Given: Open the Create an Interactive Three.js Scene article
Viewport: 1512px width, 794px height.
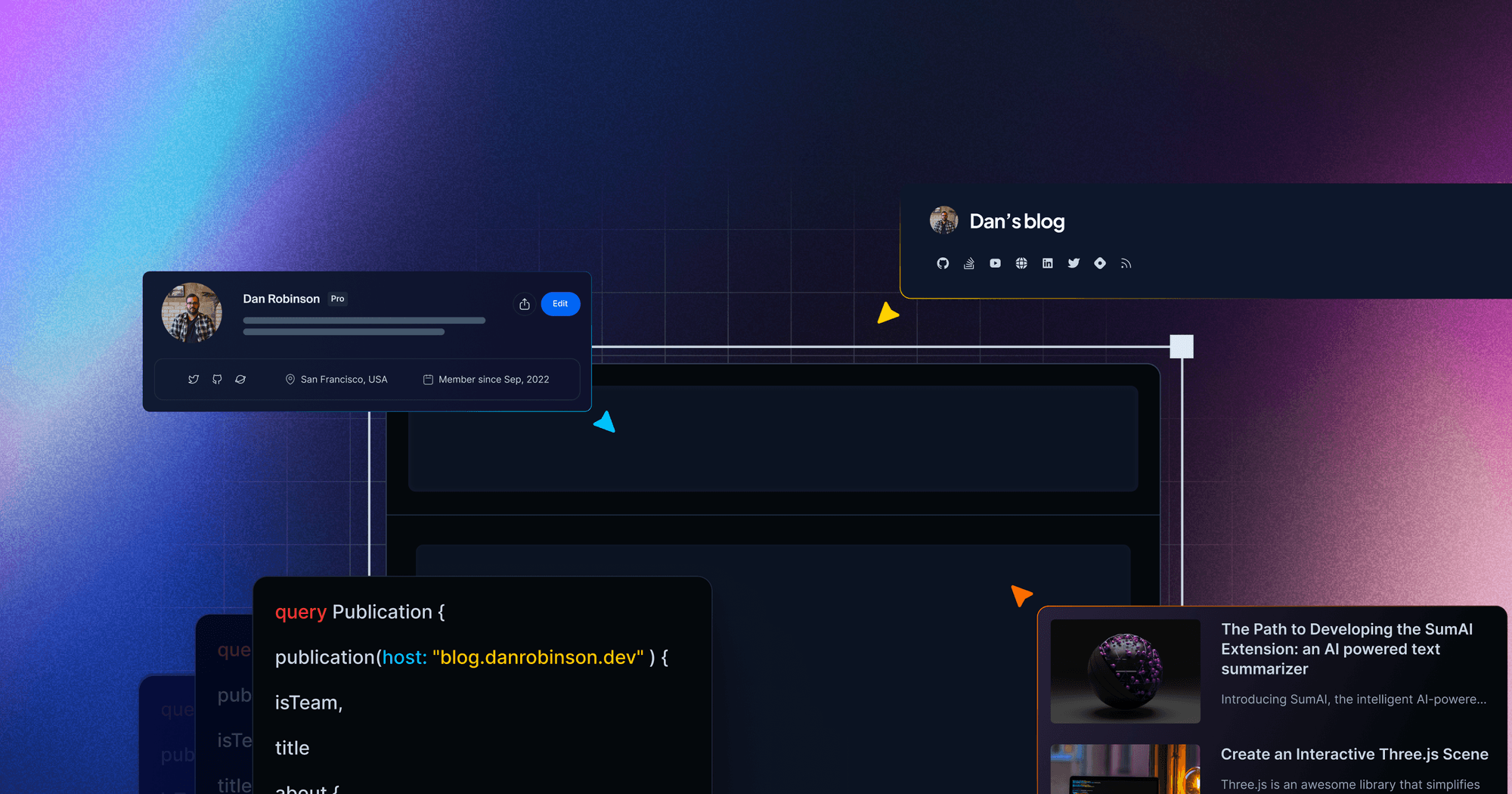Looking at the screenshot, I should coord(1354,754).
